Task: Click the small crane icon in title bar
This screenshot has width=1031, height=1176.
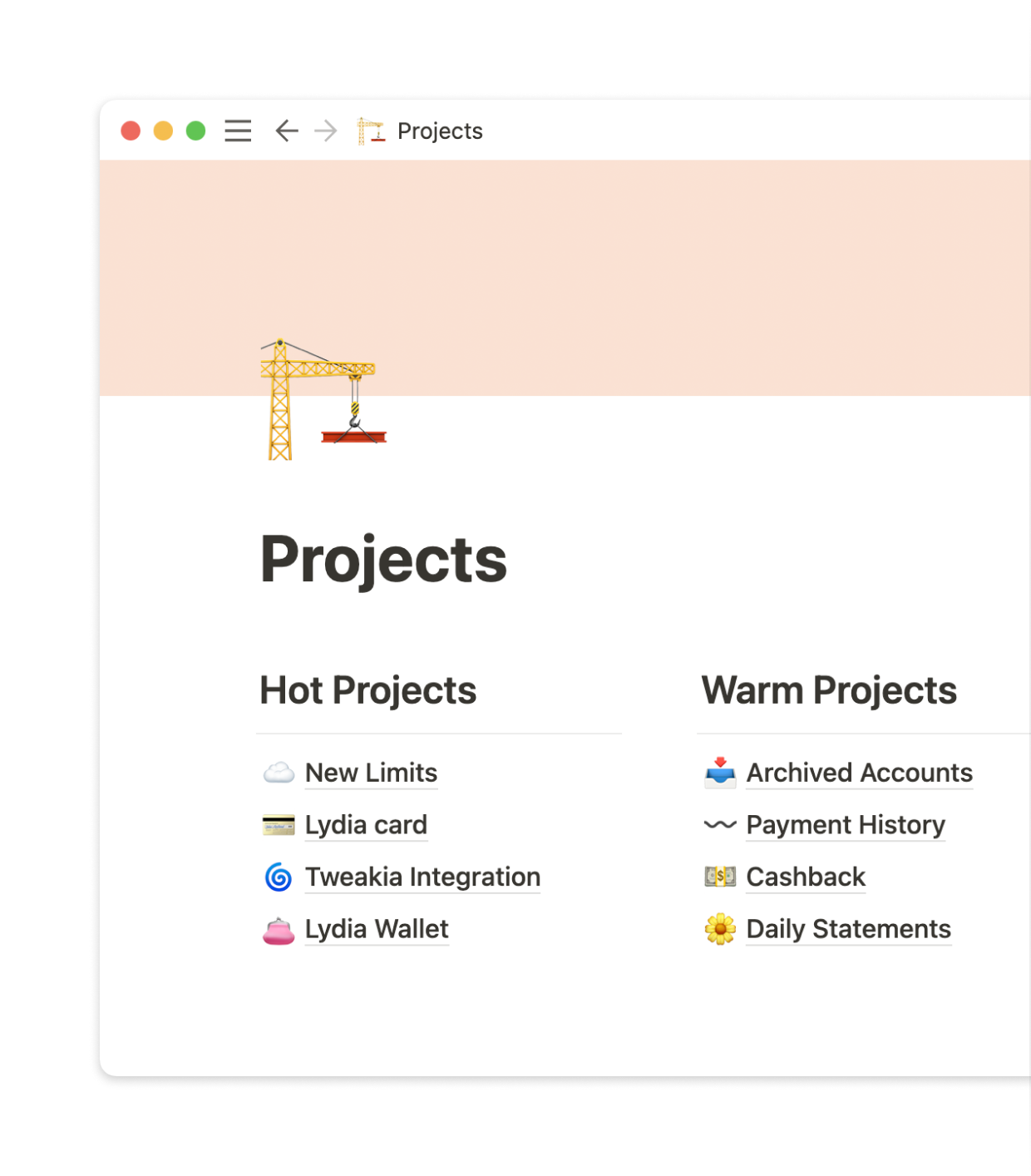Action: (x=371, y=131)
